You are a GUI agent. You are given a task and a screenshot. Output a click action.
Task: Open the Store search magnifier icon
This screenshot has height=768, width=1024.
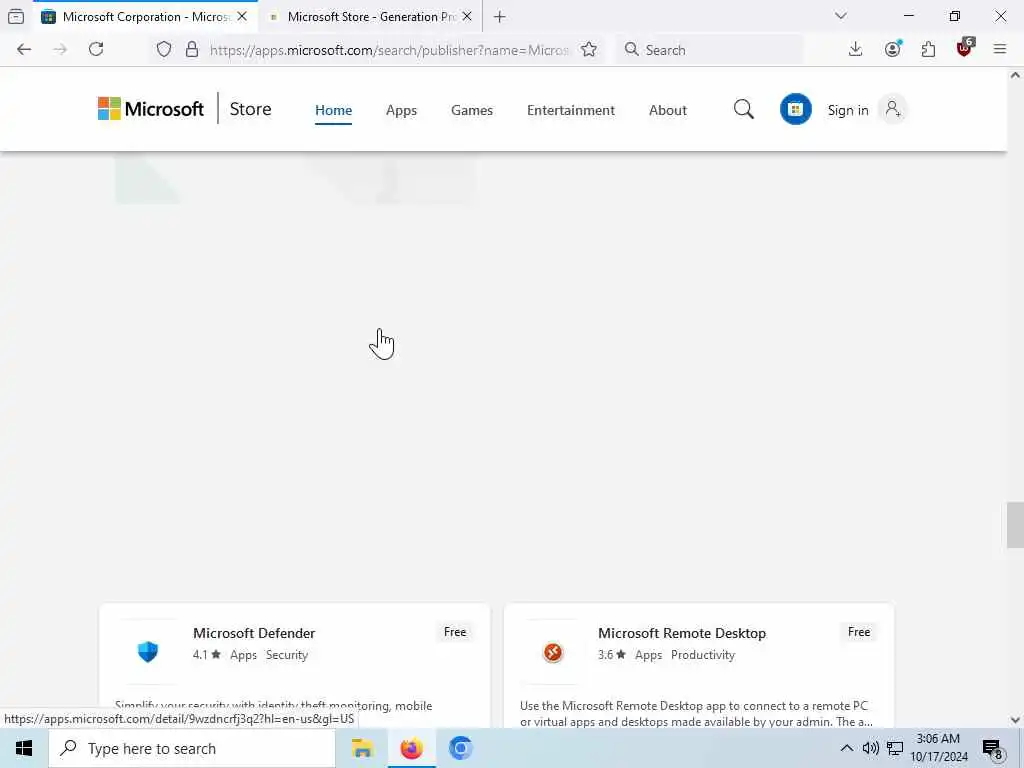pos(743,109)
